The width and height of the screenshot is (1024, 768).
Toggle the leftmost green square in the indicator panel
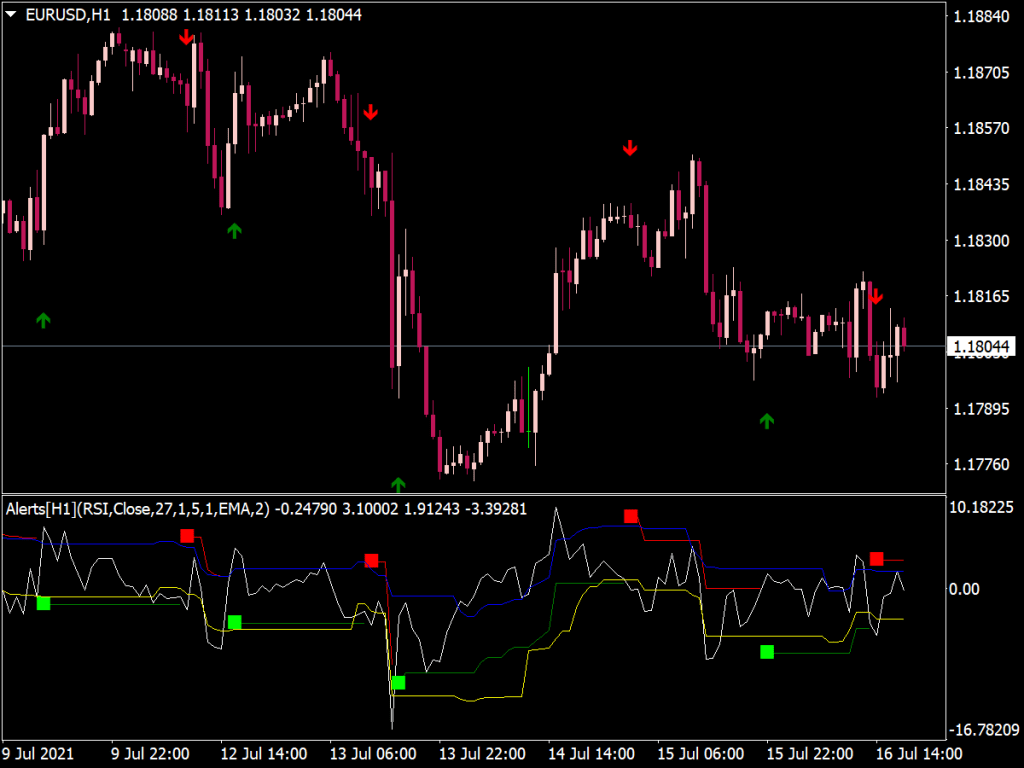point(42,604)
